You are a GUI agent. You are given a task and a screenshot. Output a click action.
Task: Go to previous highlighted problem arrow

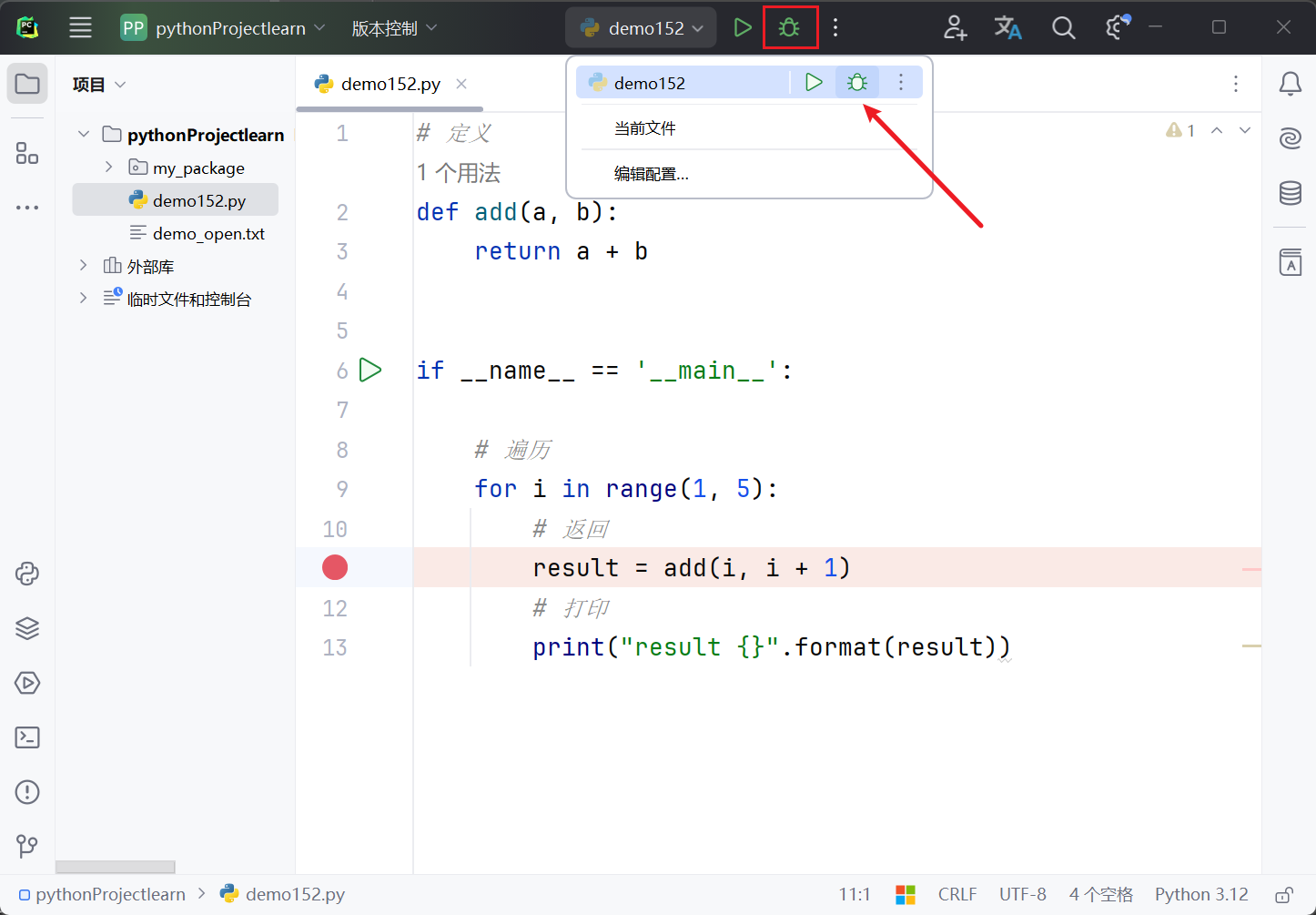[x=1217, y=130]
